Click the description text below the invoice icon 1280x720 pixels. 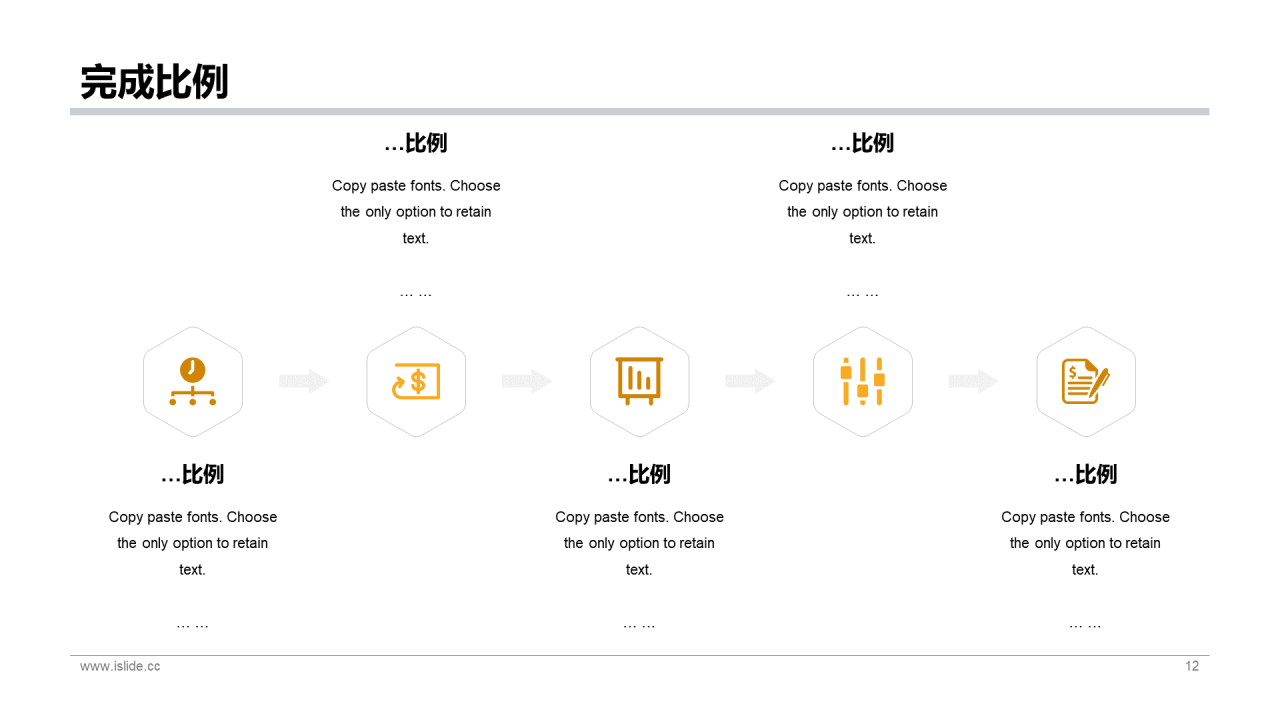point(1086,543)
